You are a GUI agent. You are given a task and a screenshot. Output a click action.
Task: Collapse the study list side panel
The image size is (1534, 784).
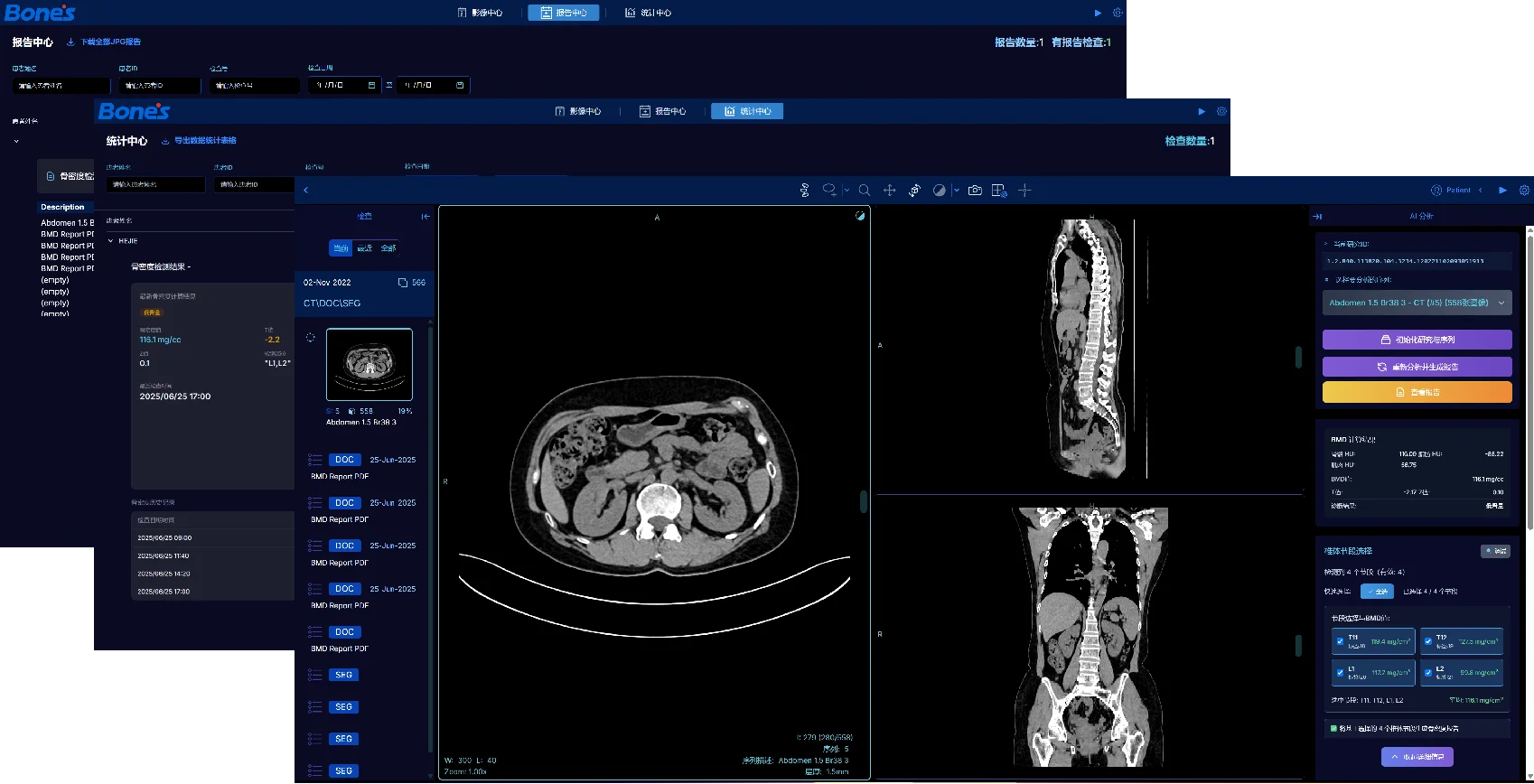coord(426,217)
